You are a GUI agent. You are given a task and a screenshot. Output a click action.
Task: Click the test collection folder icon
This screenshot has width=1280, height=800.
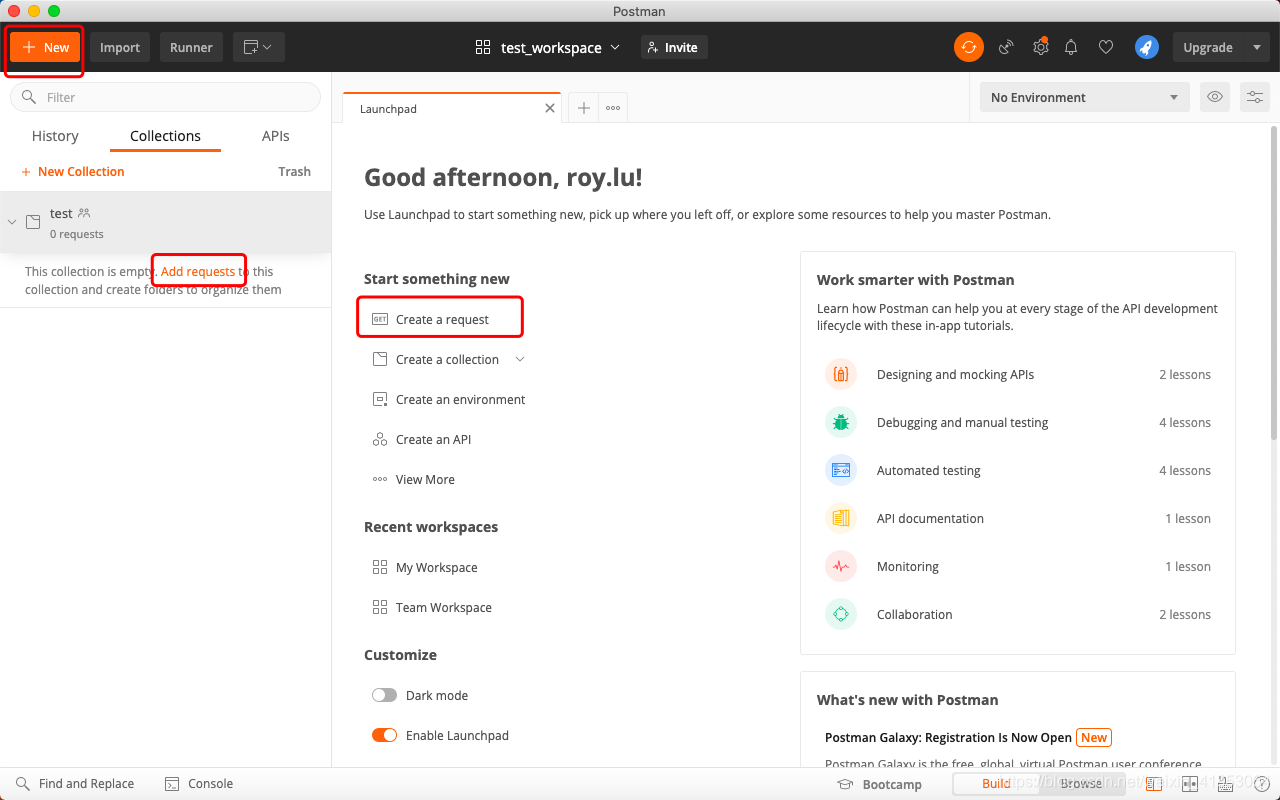(33, 222)
